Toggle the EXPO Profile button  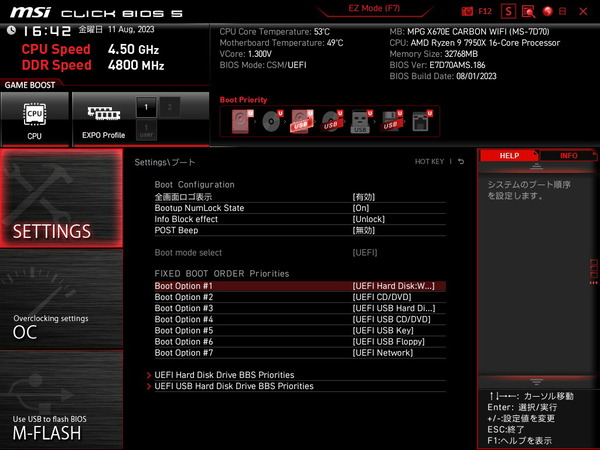pos(103,119)
